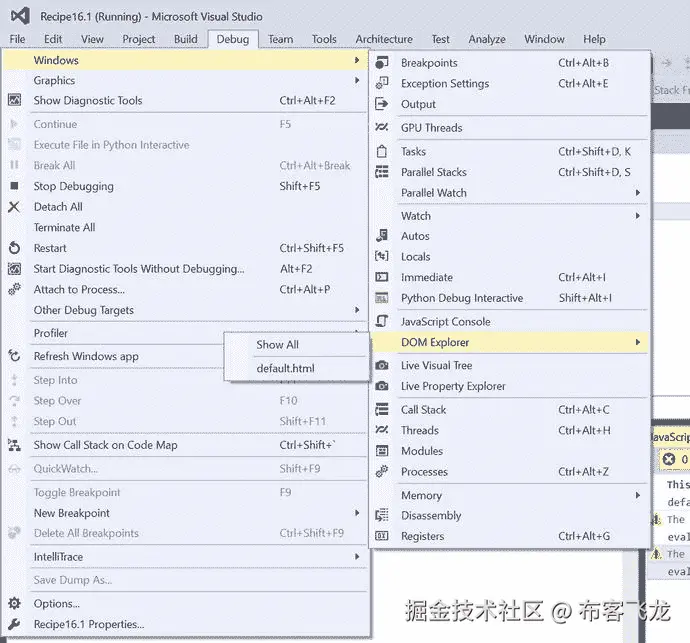
Task: Click the Stop Debugging square icon
Action: click(15, 186)
